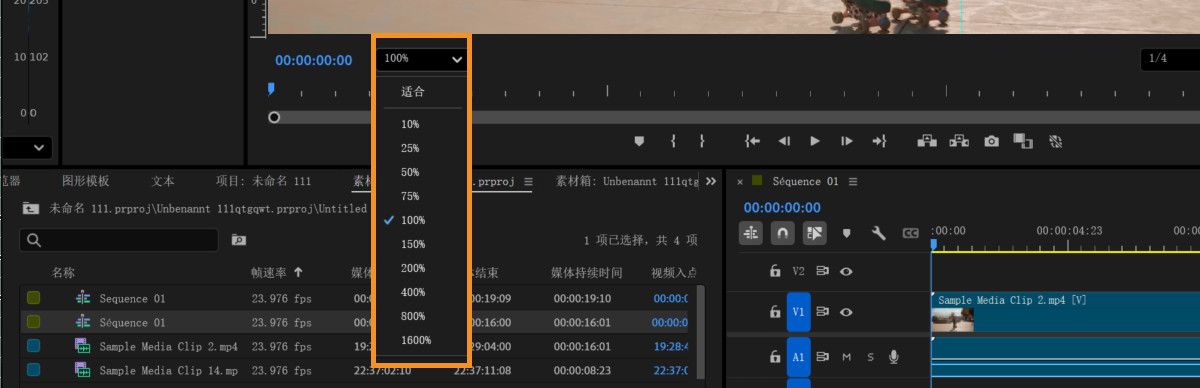The width and height of the screenshot is (1200, 388).
Task: Mute track A1 with M button
Action: coord(847,357)
